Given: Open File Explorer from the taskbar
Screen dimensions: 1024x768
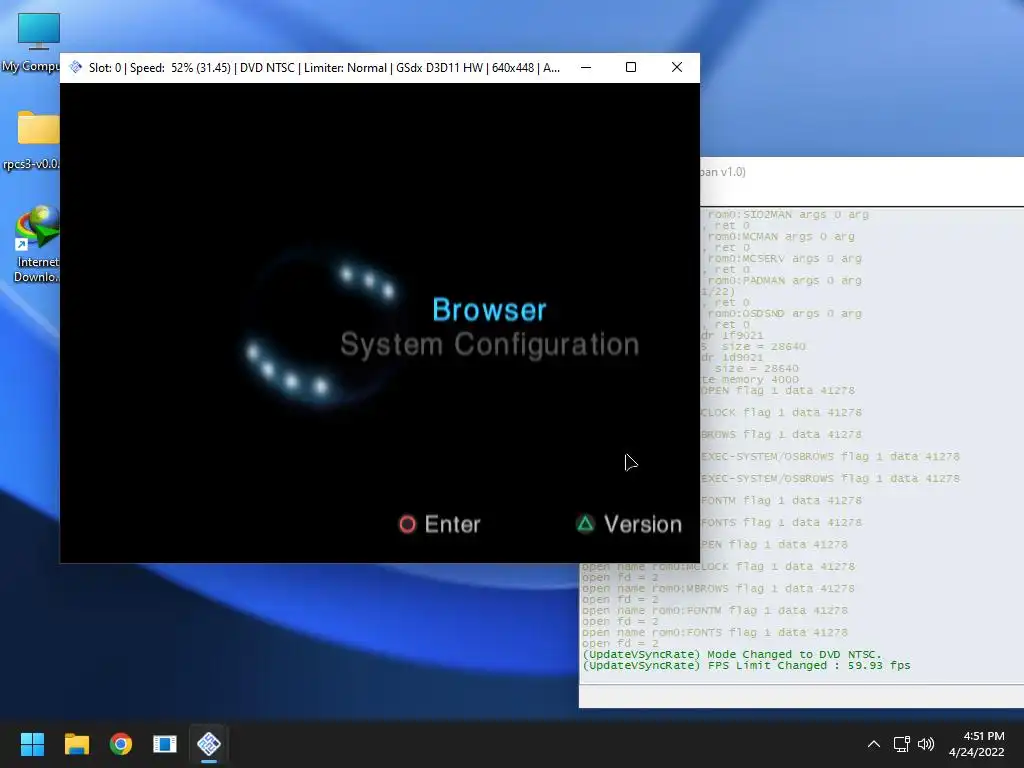Looking at the screenshot, I should (x=76, y=744).
